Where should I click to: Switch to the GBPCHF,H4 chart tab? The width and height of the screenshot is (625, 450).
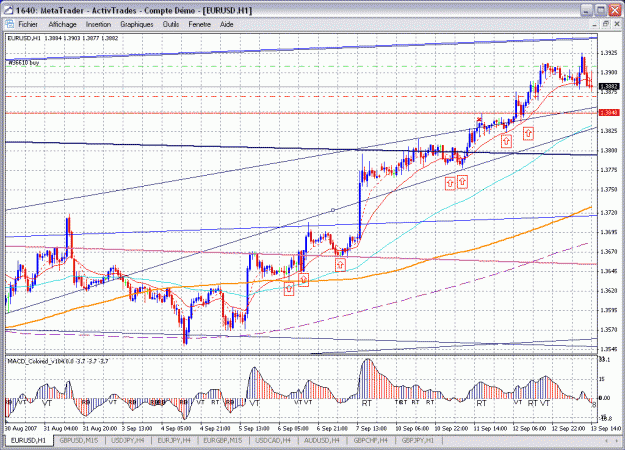371,440
